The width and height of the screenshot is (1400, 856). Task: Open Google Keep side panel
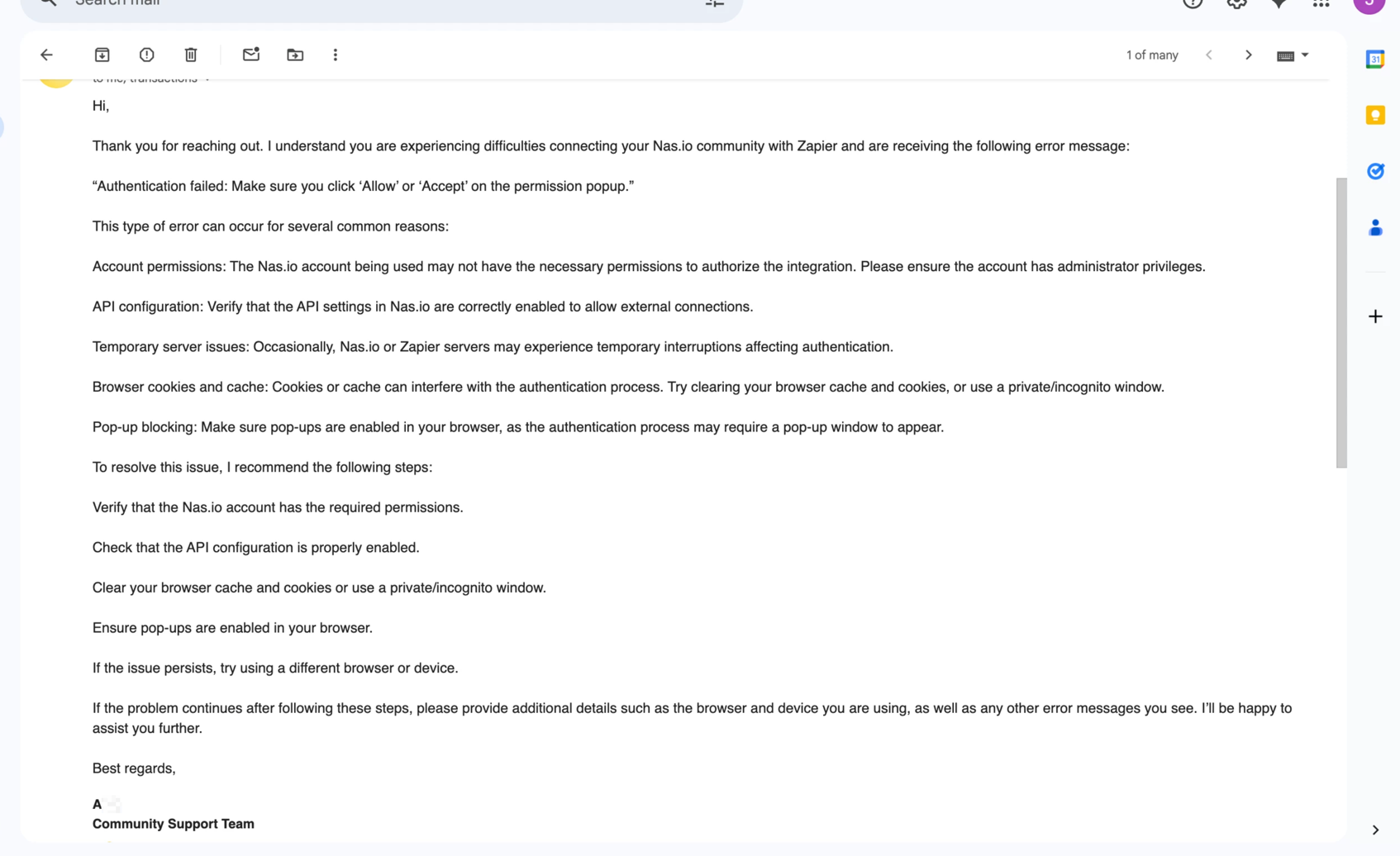pos(1375,114)
